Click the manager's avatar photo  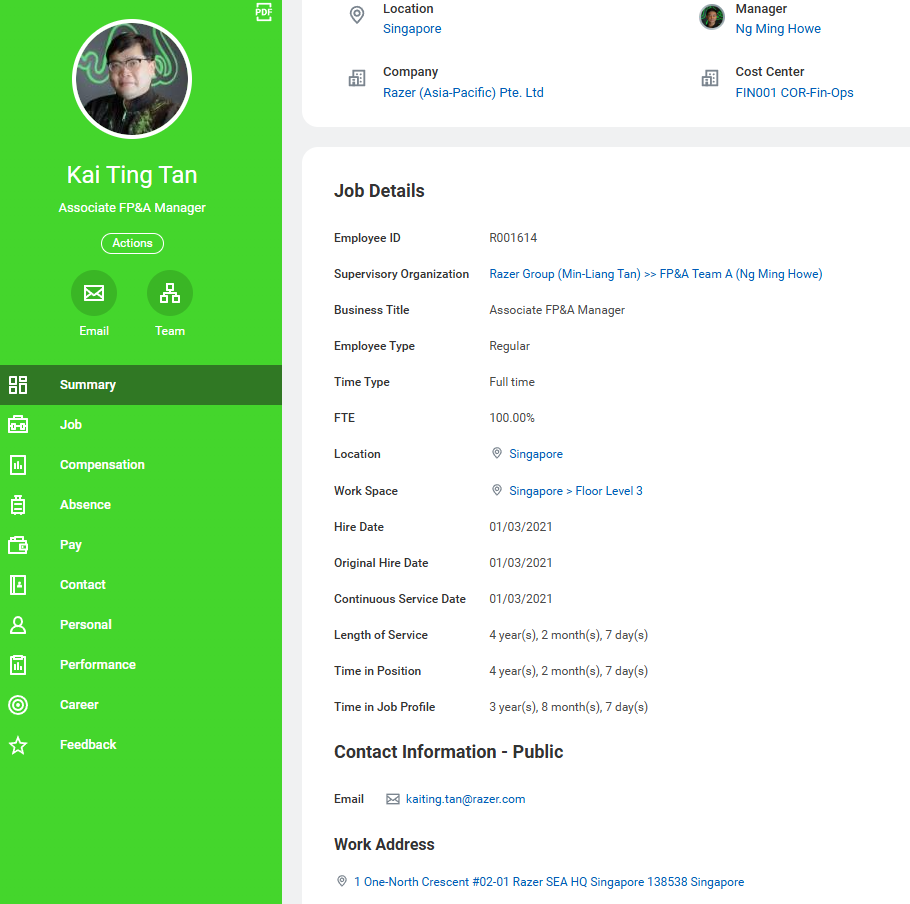coord(712,16)
